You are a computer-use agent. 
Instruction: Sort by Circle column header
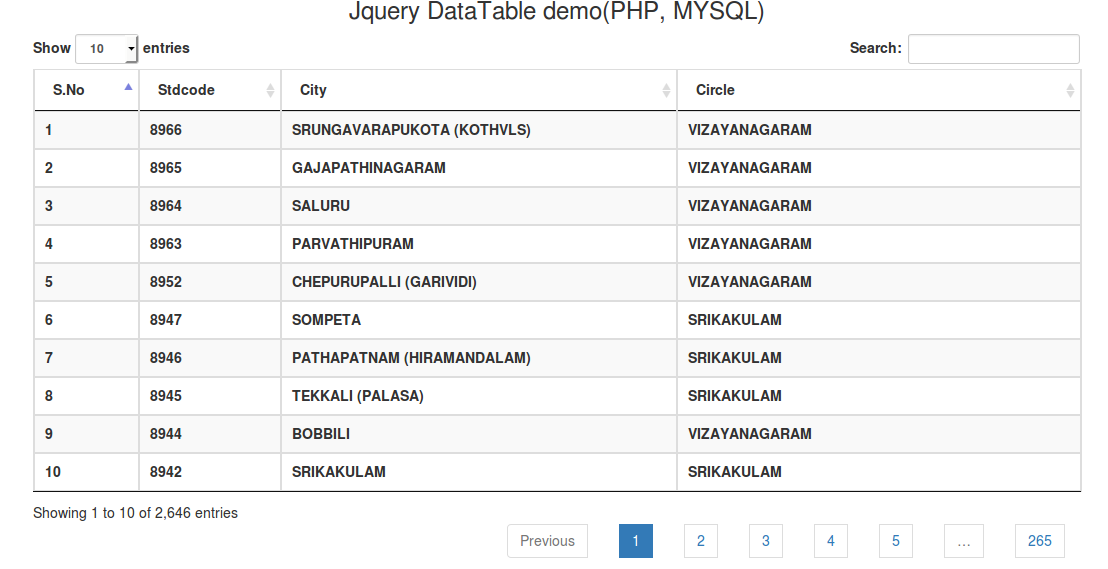click(x=879, y=90)
